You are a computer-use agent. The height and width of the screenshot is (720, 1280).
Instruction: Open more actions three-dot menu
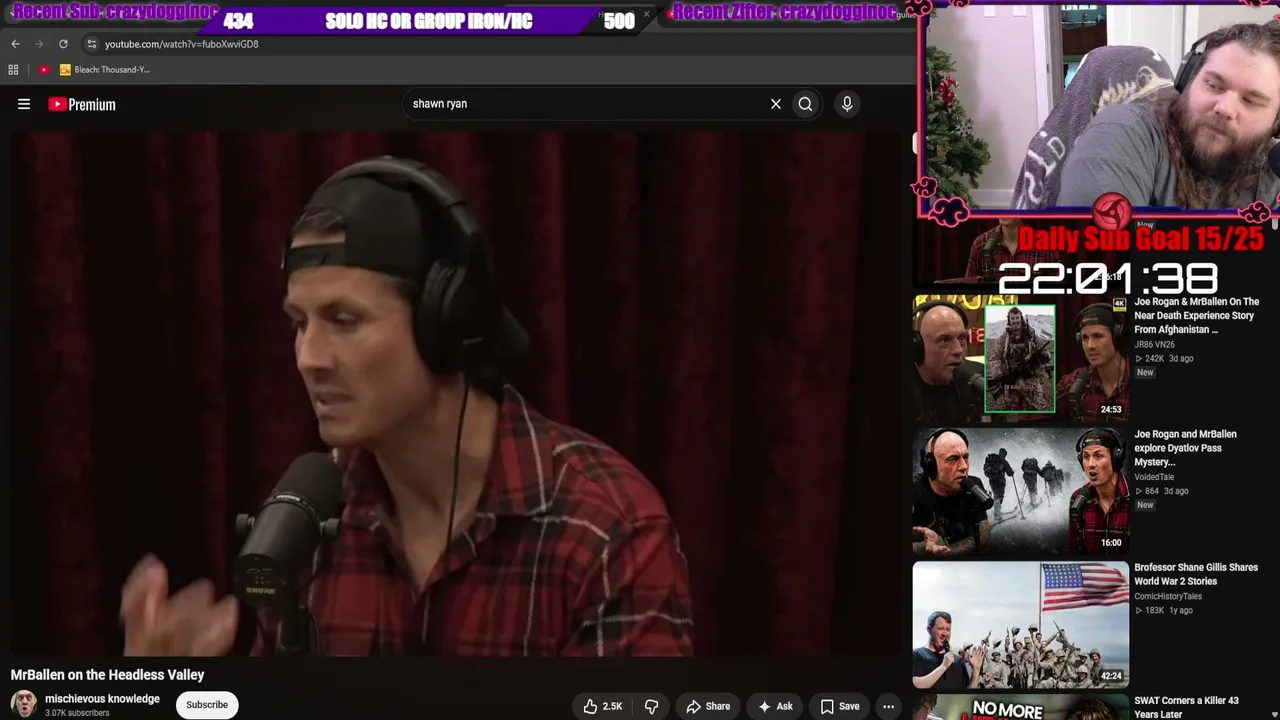888,706
